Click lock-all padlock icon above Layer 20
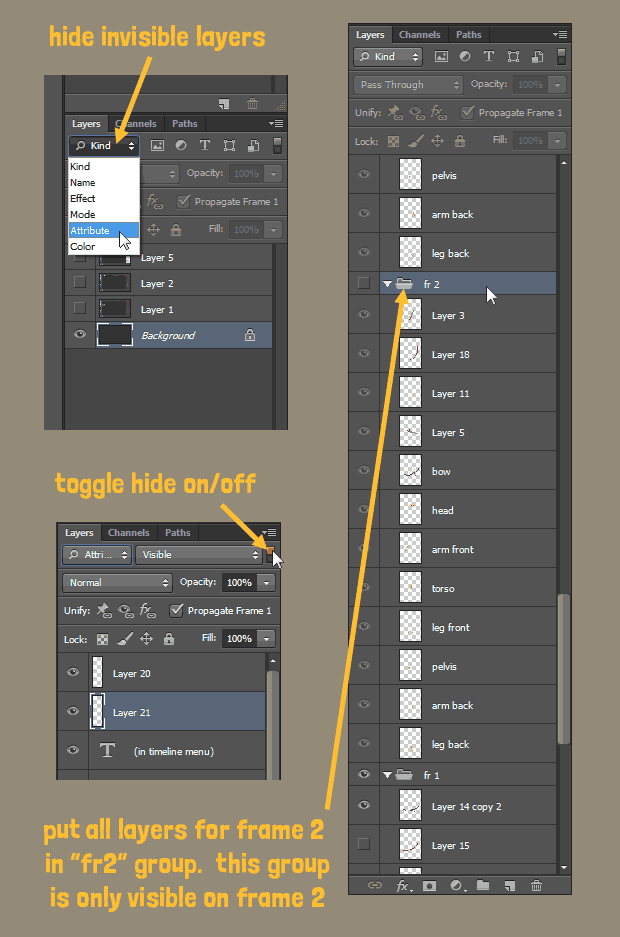Image resolution: width=620 pixels, height=937 pixels. coord(168,638)
